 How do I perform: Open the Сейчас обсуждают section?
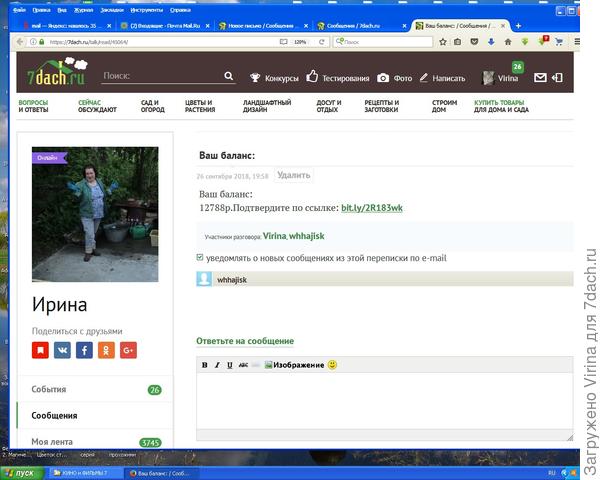coord(97,106)
